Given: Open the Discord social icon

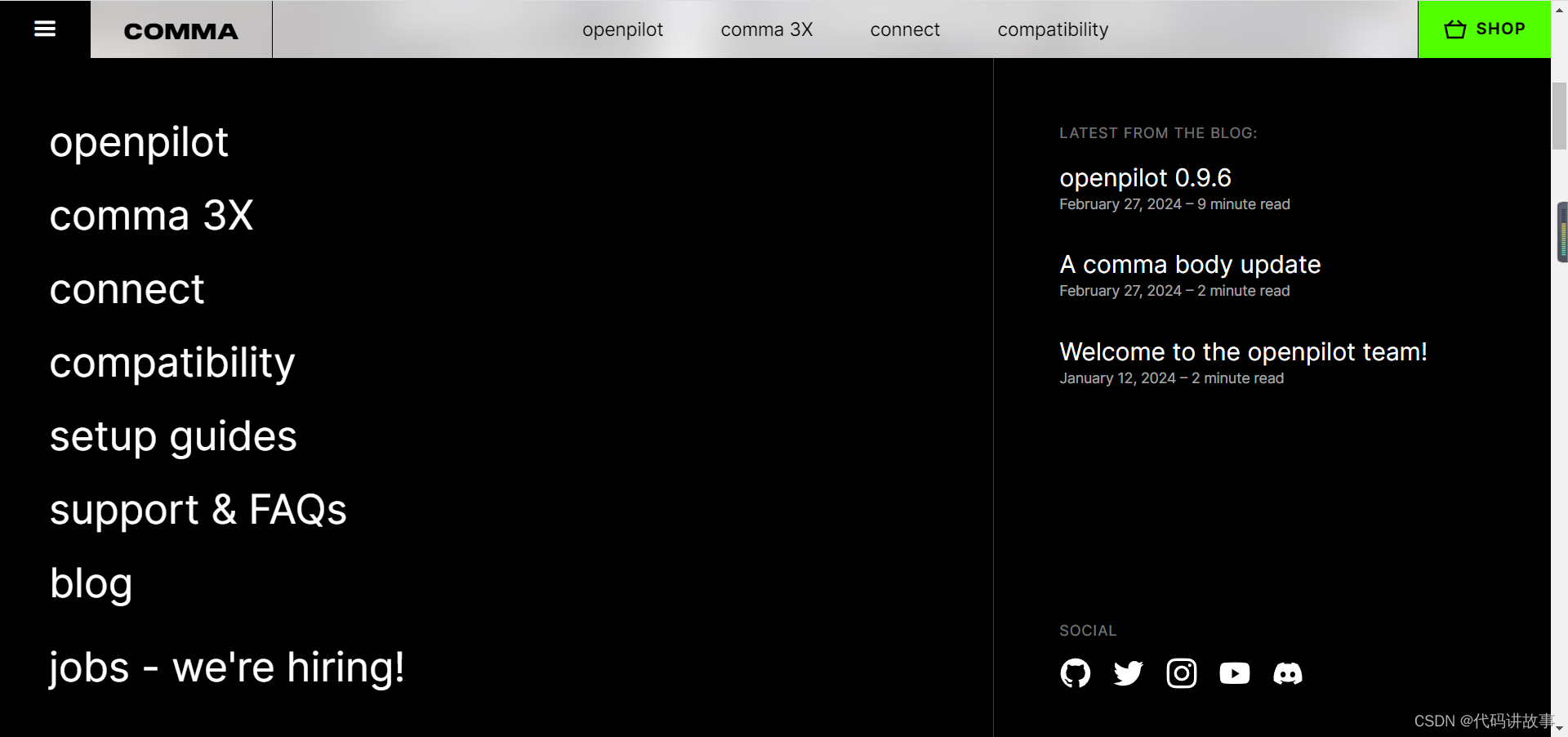Looking at the screenshot, I should coord(1287,673).
